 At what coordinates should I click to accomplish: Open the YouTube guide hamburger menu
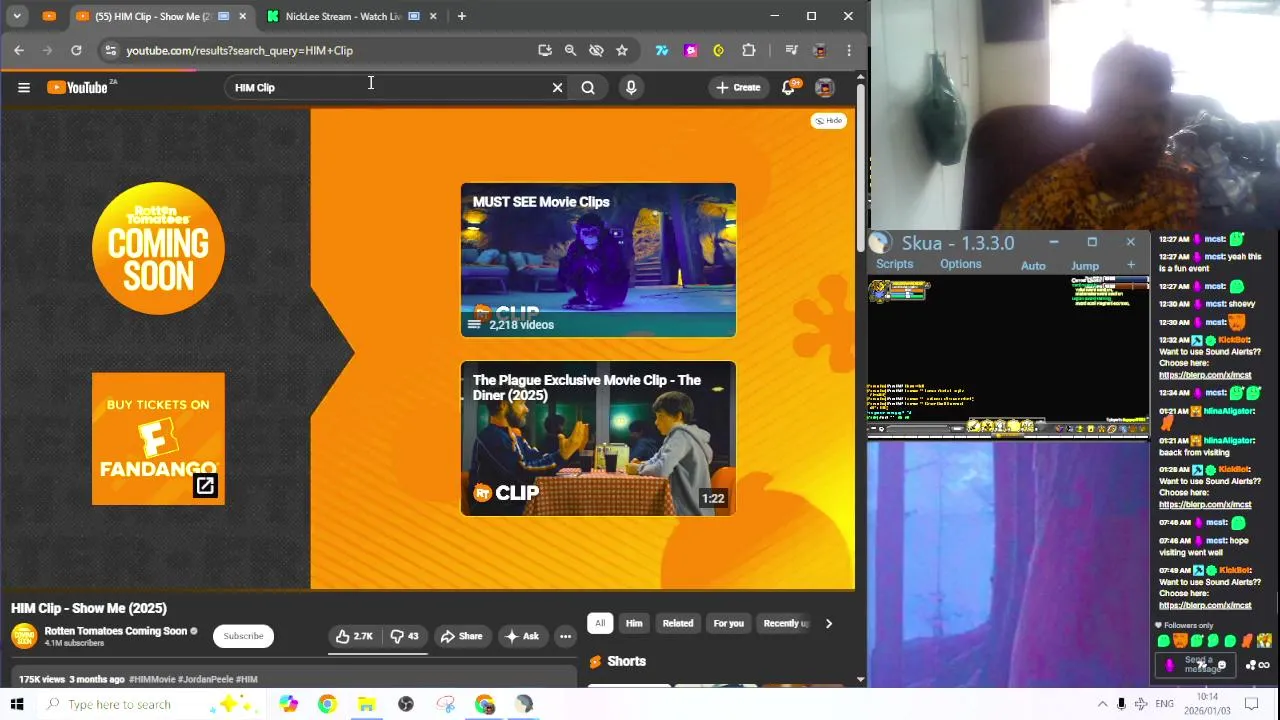coord(24,88)
